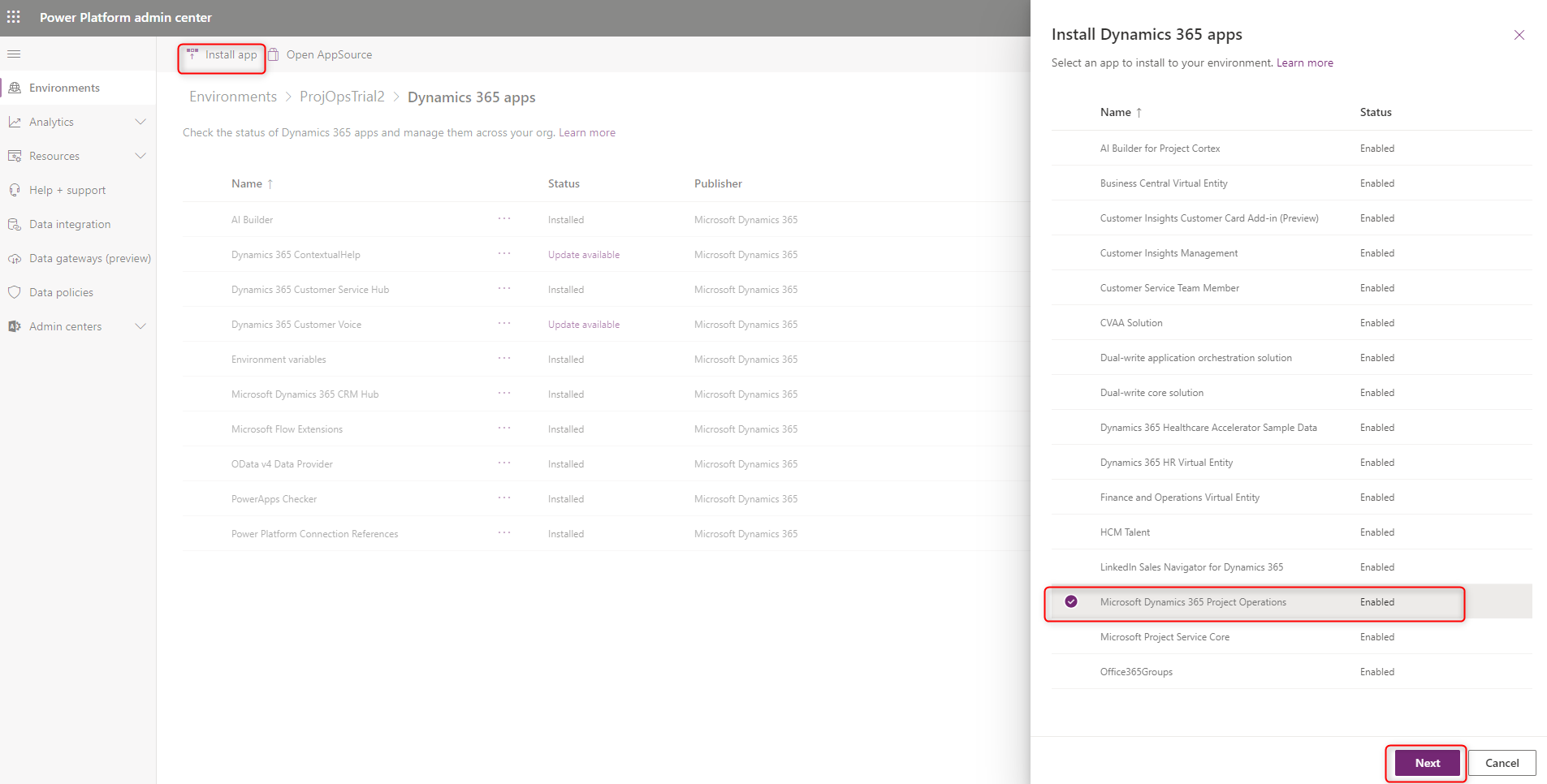Collapse the navigation hamburger menu

(14, 54)
